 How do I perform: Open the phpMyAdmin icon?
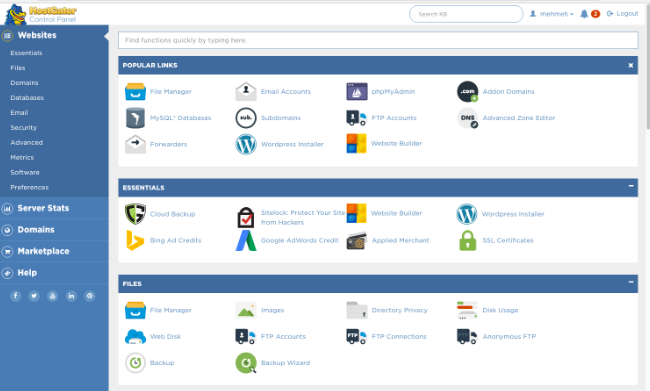pos(357,92)
